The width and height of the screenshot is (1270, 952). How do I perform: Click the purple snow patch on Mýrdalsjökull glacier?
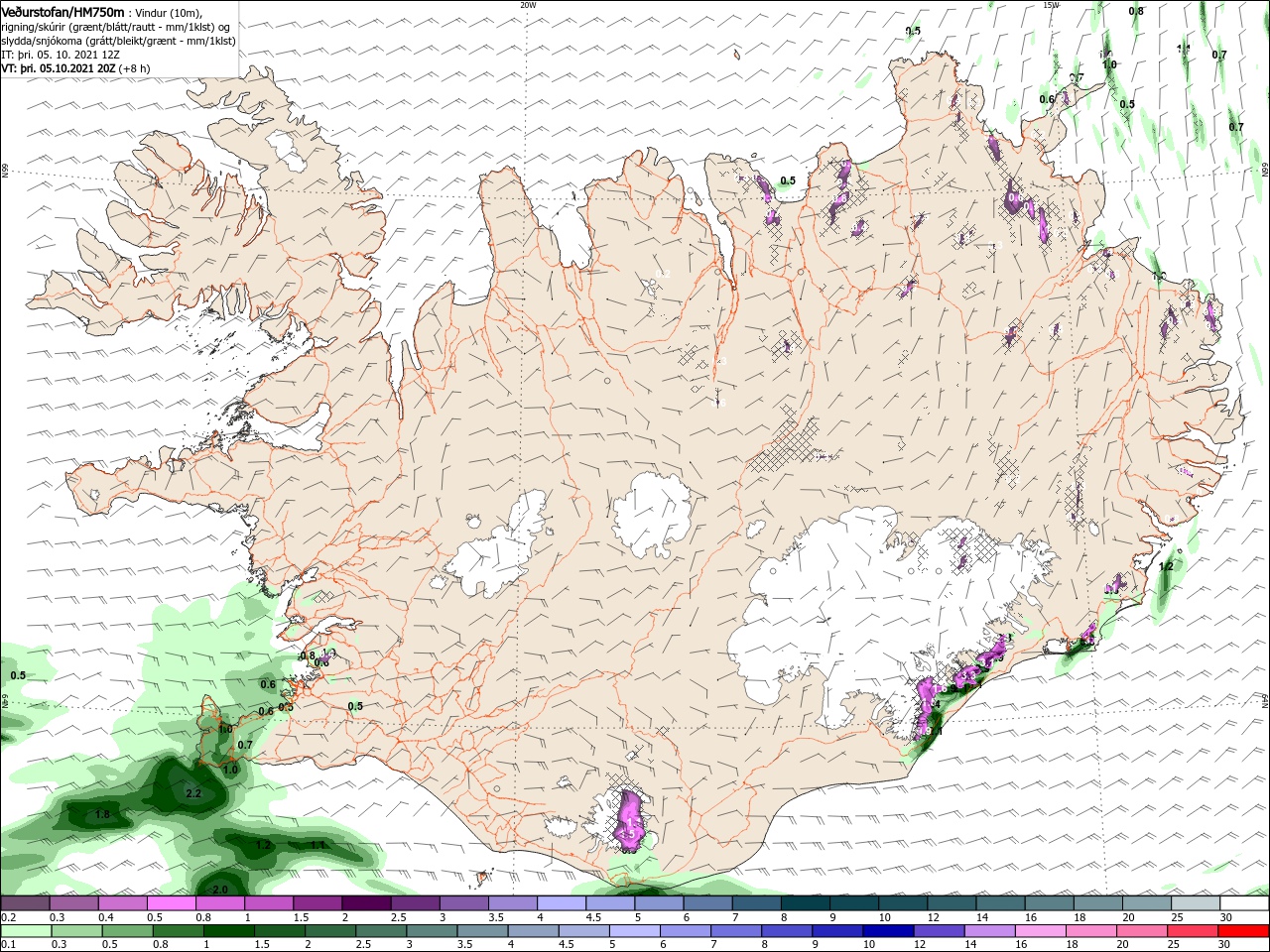coord(630,819)
